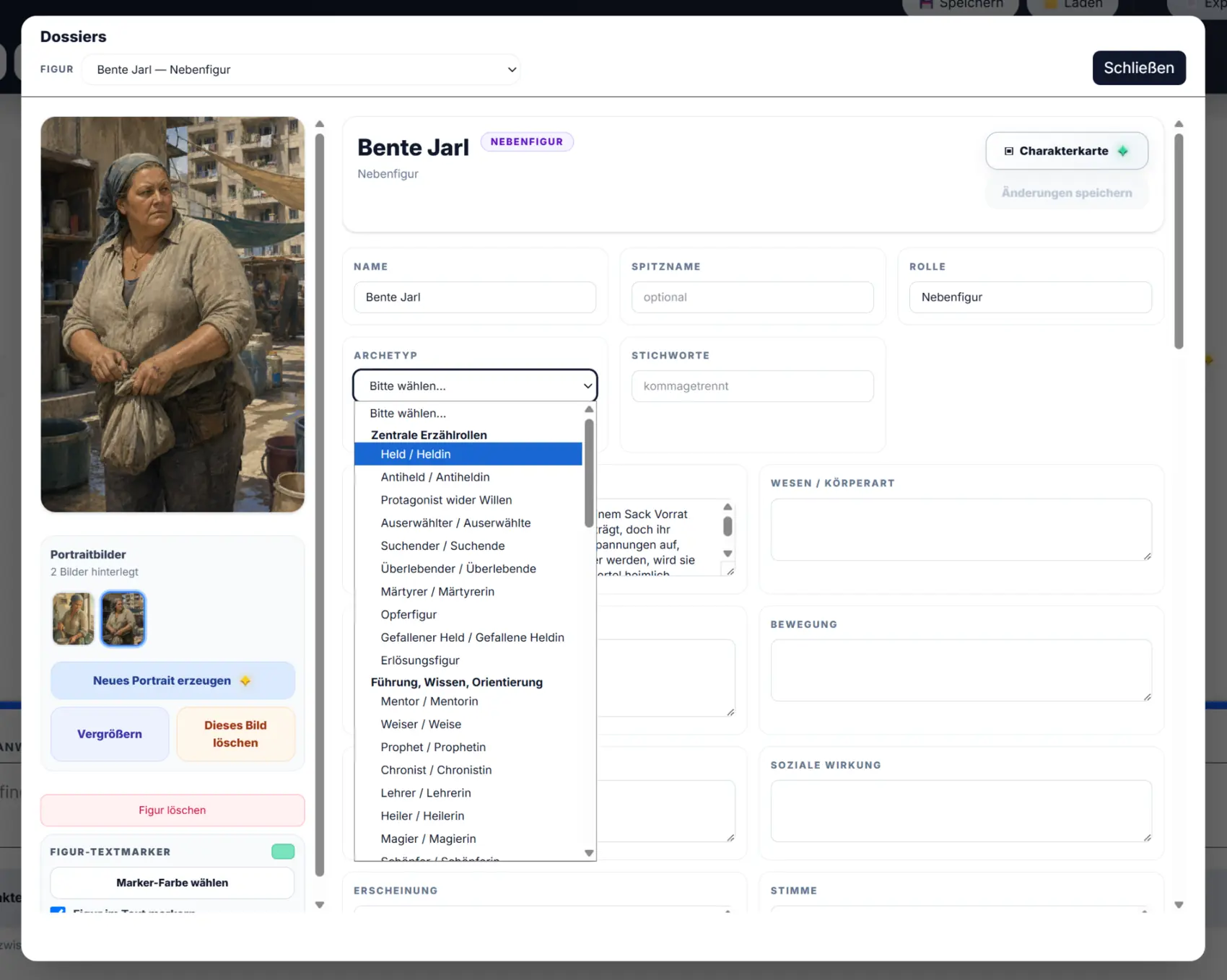Select the second highlighted portrait thumbnail
Screen dimensions: 1227x980
(x=123, y=618)
